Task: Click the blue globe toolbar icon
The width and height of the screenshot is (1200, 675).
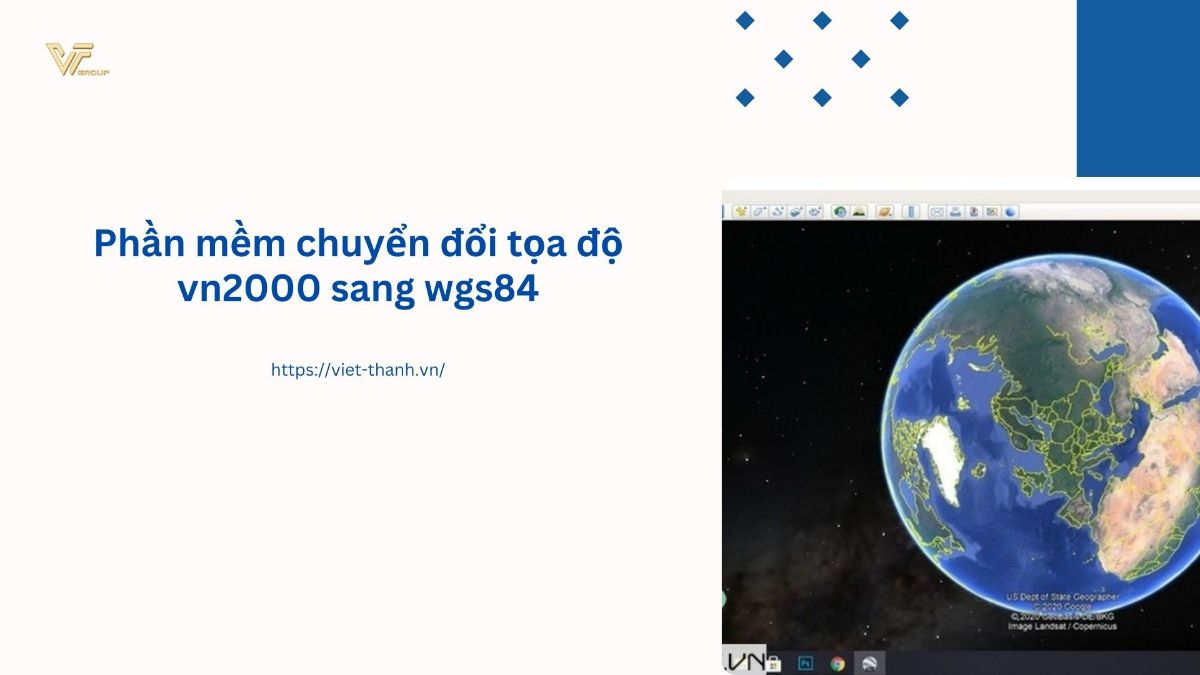Action: (x=1010, y=211)
